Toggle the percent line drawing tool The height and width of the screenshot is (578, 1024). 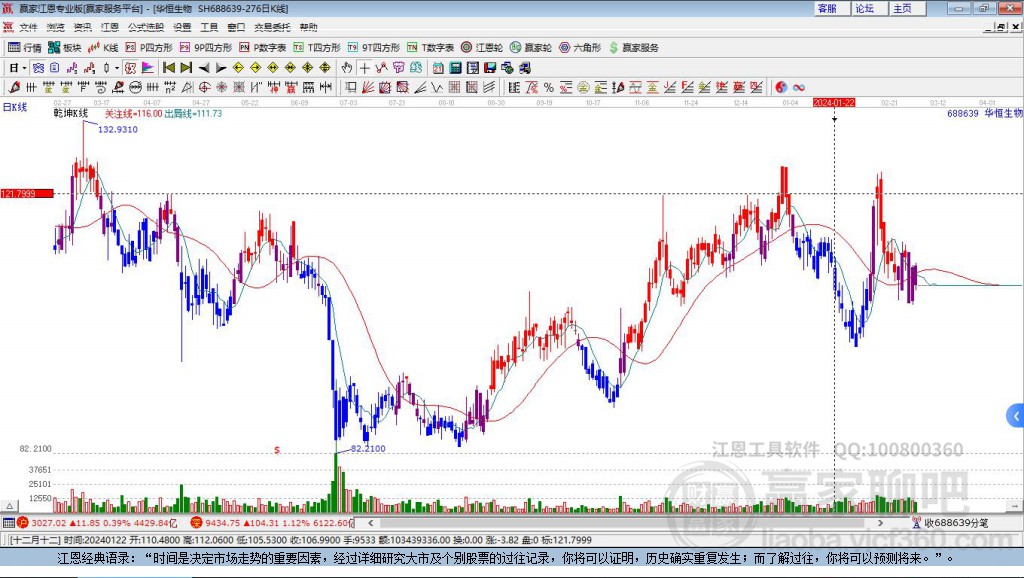point(548,87)
